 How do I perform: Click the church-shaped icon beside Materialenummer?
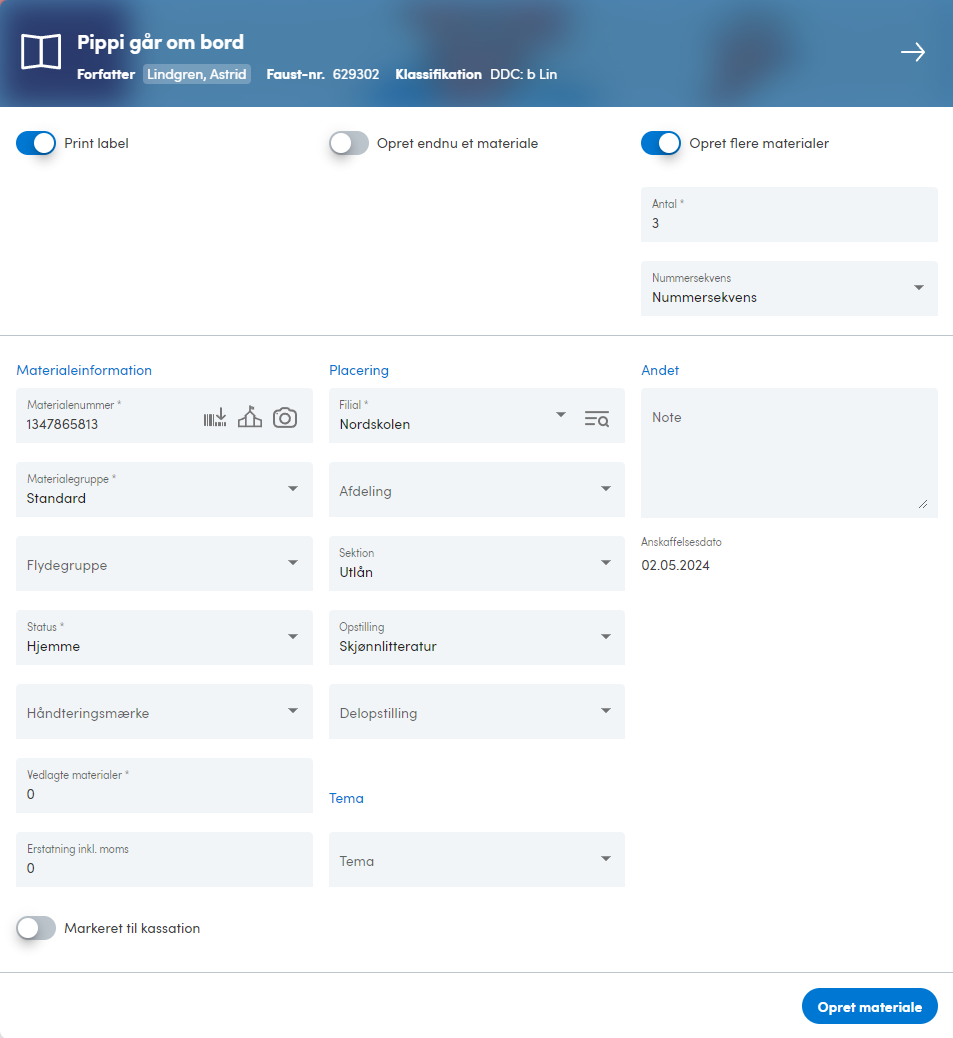pos(250,417)
